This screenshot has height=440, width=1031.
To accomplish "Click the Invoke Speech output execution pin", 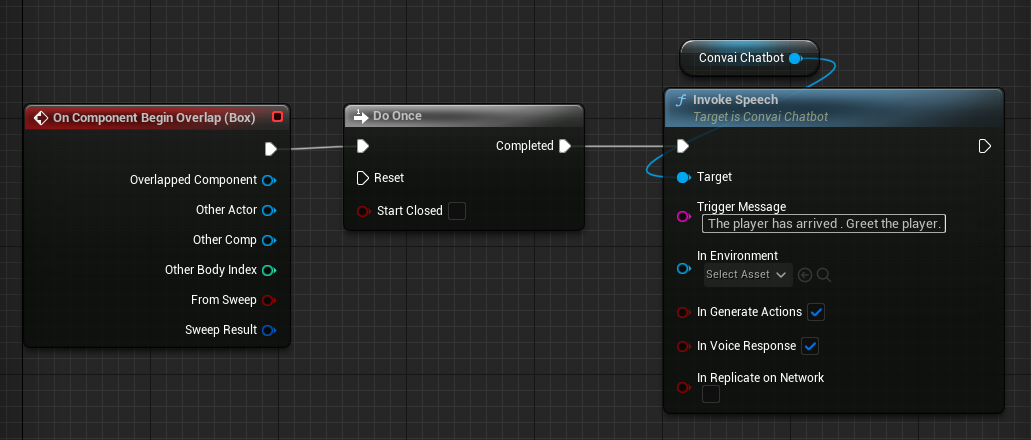I will [984, 147].
